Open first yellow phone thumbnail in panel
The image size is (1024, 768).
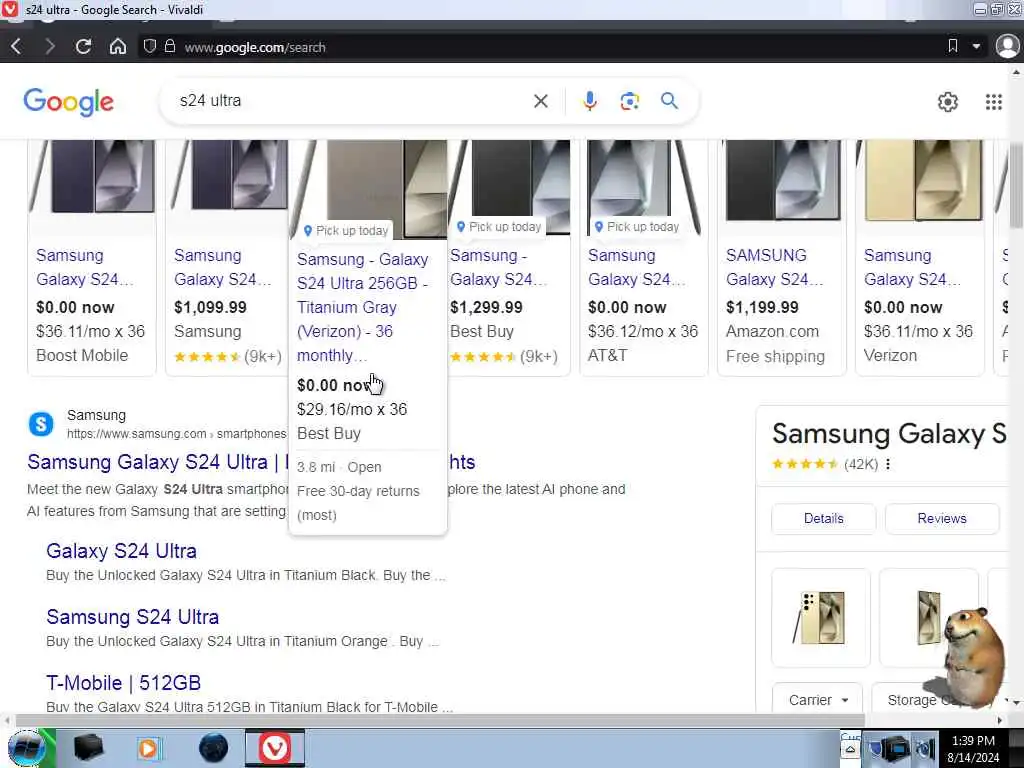coord(821,618)
